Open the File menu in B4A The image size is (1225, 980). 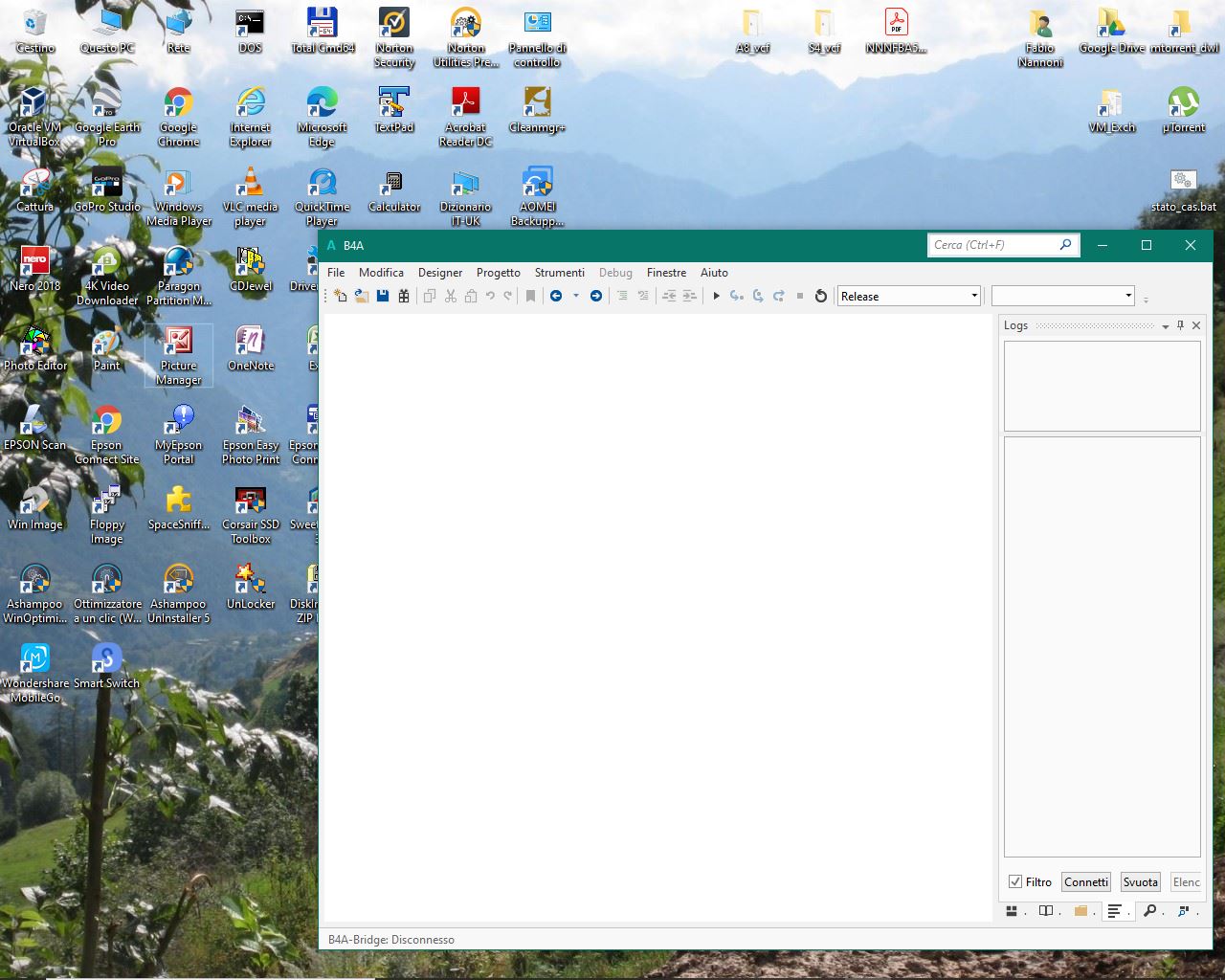[336, 273]
